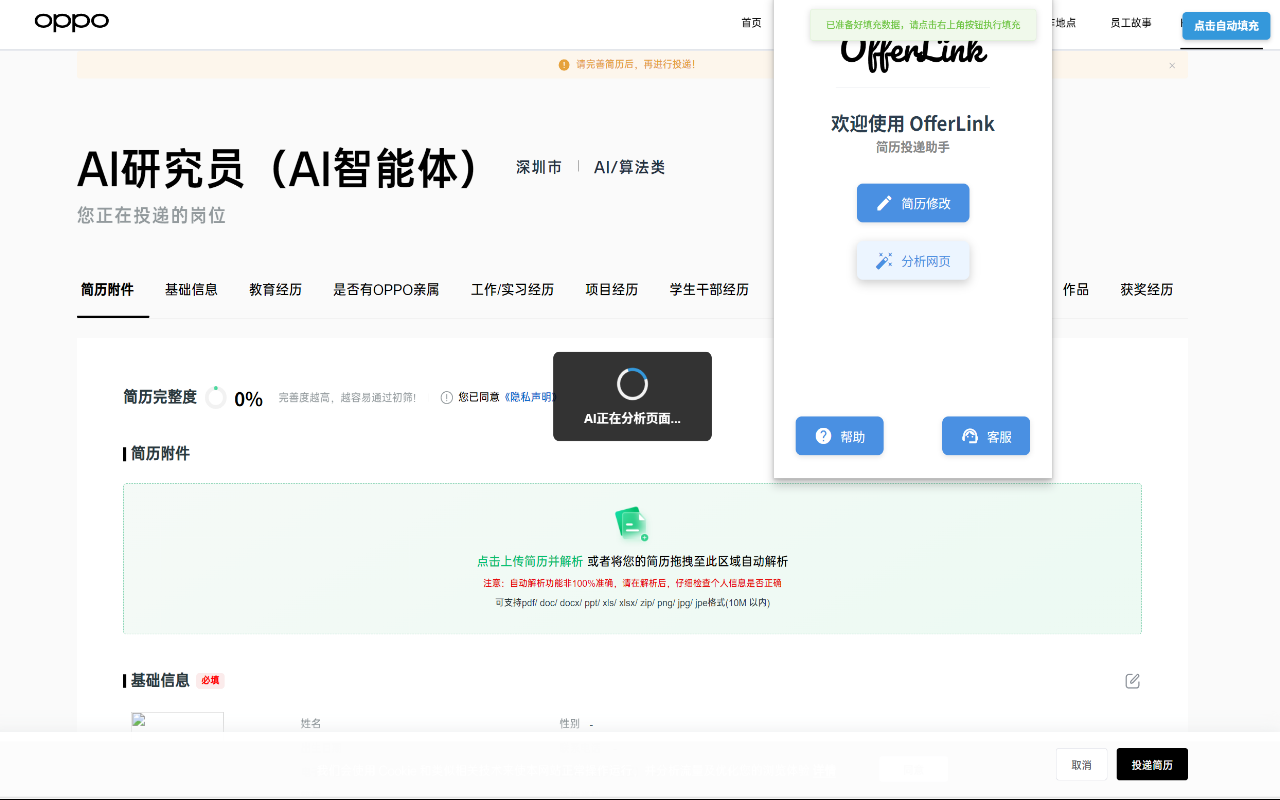This screenshot has width=1280, height=800.
Task: Open the 员工故事 nav item
Action: click(1131, 23)
